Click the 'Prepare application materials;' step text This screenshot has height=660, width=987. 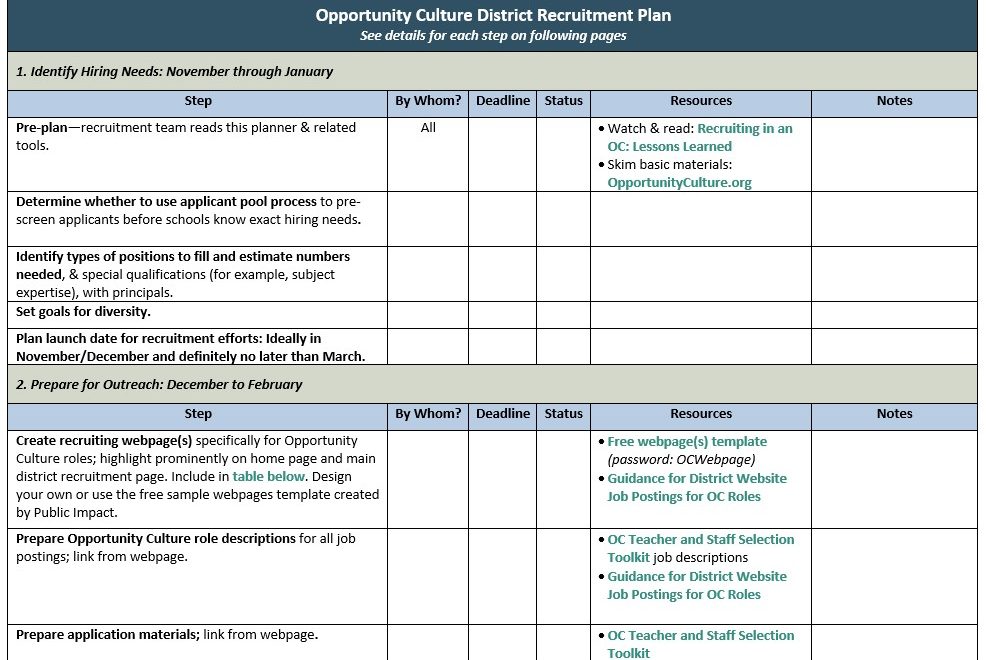[x=108, y=634]
